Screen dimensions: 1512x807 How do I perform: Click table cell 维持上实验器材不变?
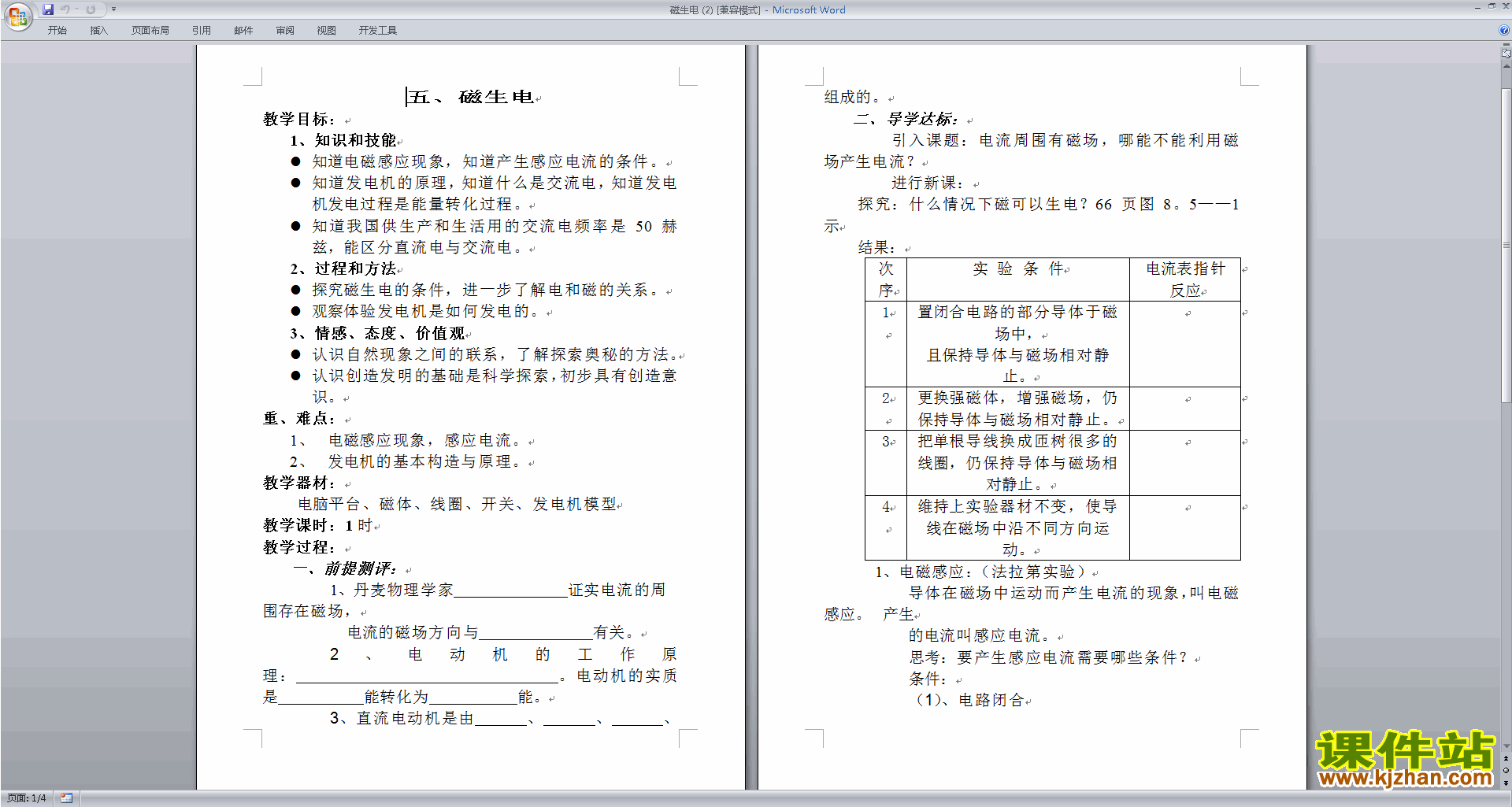coord(1017,528)
